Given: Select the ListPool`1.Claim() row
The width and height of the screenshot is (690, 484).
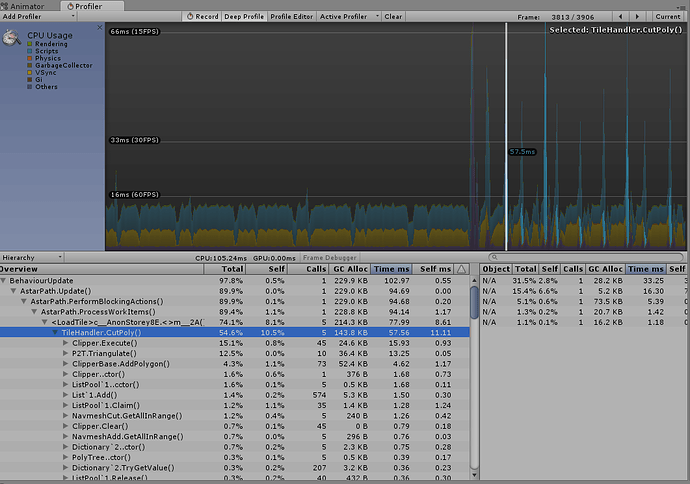Looking at the screenshot, I should [x=235, y=405].
